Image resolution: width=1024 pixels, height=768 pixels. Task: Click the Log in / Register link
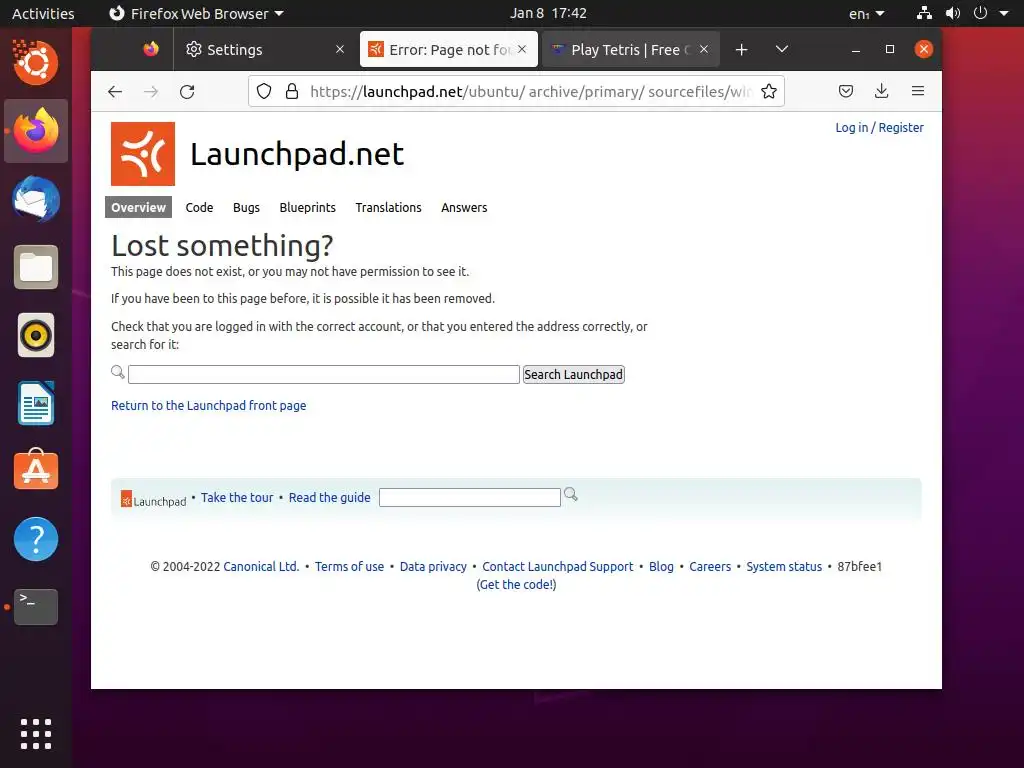click(880, 128)
